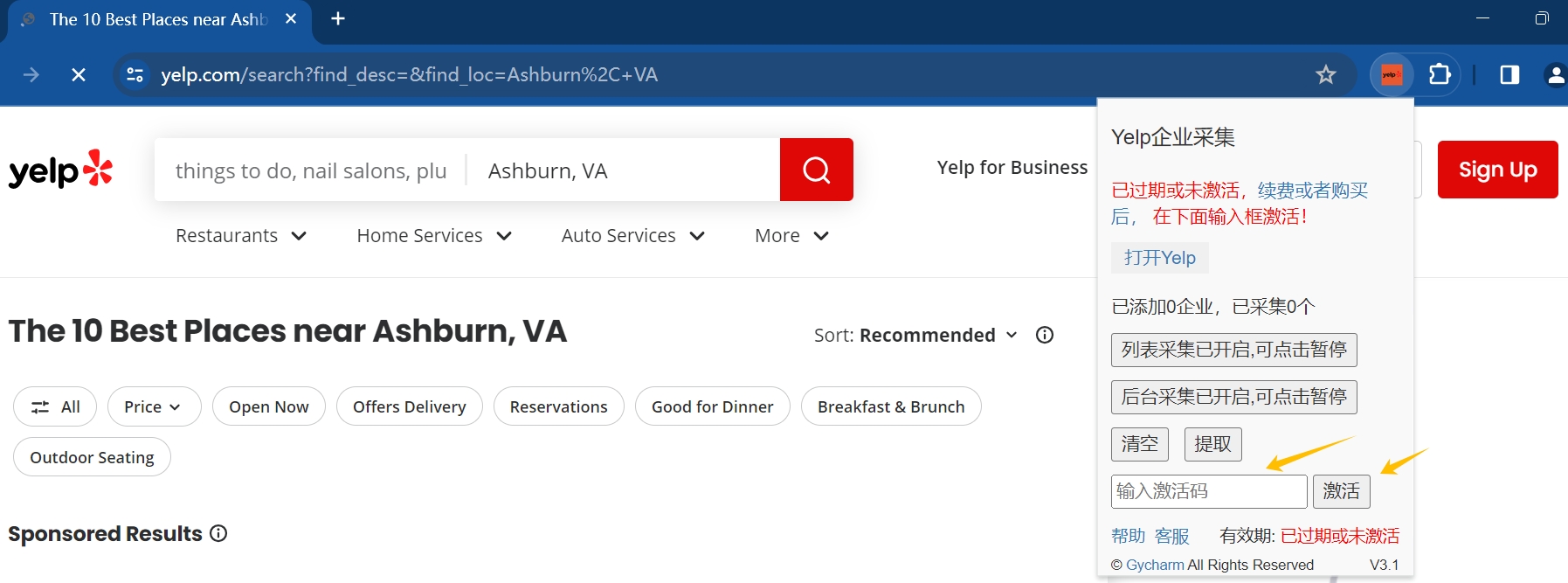The height and width of the screenshot is (583, 1568).
Task: Open the 续费或者购买 renew link
Action: coord(1313,191)
